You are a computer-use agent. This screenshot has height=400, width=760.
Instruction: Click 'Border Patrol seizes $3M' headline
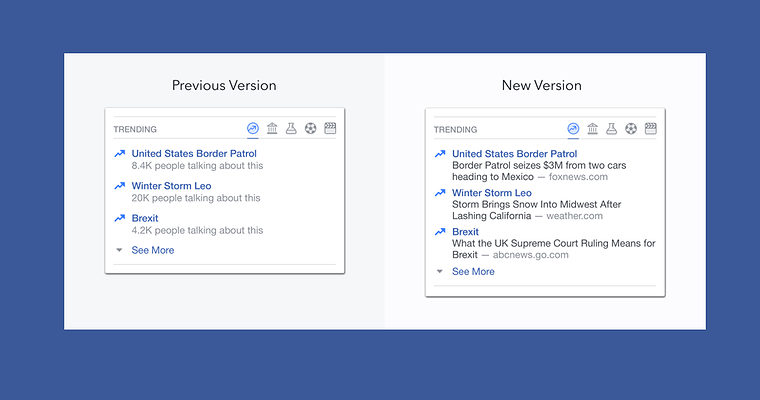(x=539, y=171)
